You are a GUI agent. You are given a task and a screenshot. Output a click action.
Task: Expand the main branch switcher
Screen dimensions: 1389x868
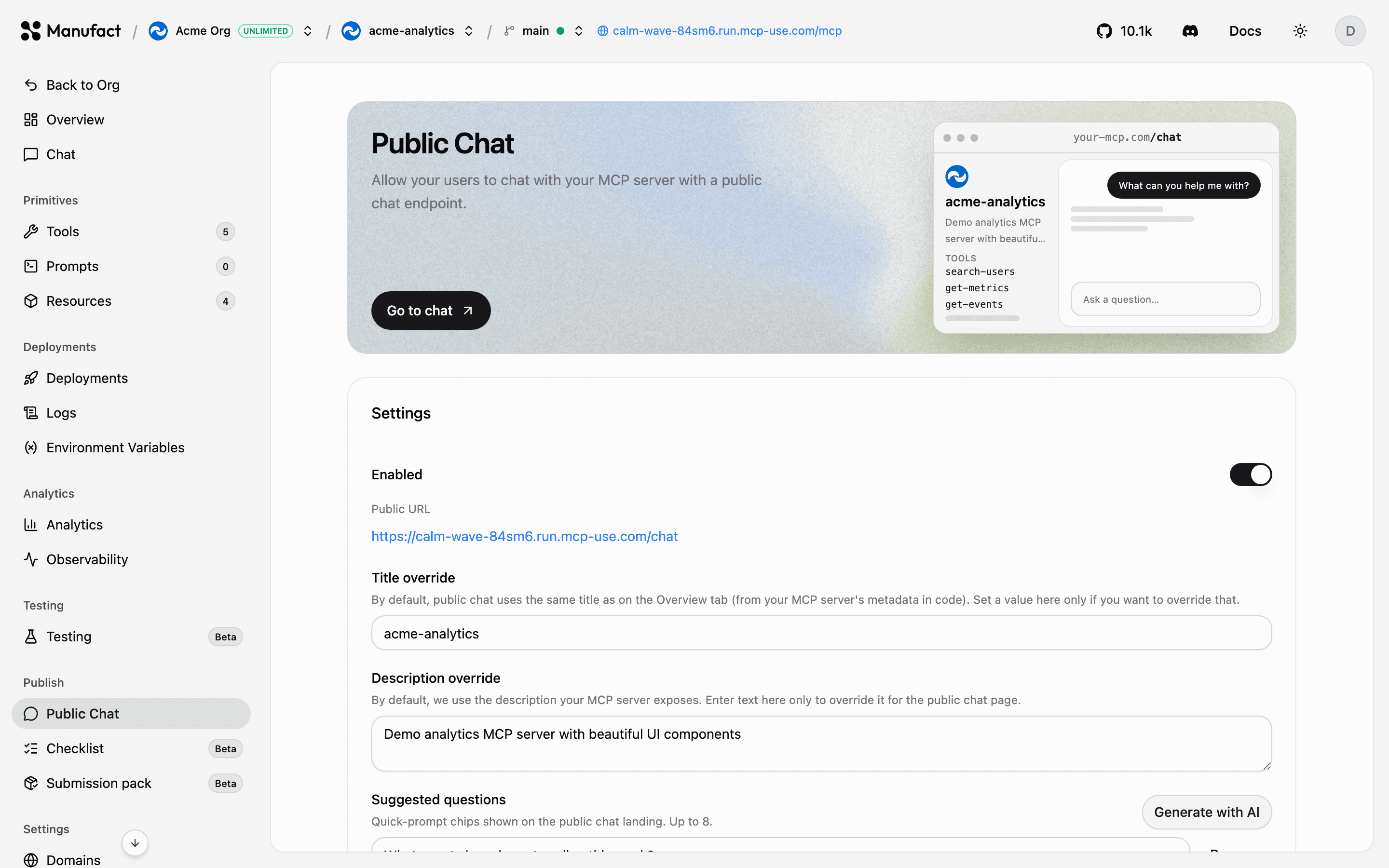point(579,31)
